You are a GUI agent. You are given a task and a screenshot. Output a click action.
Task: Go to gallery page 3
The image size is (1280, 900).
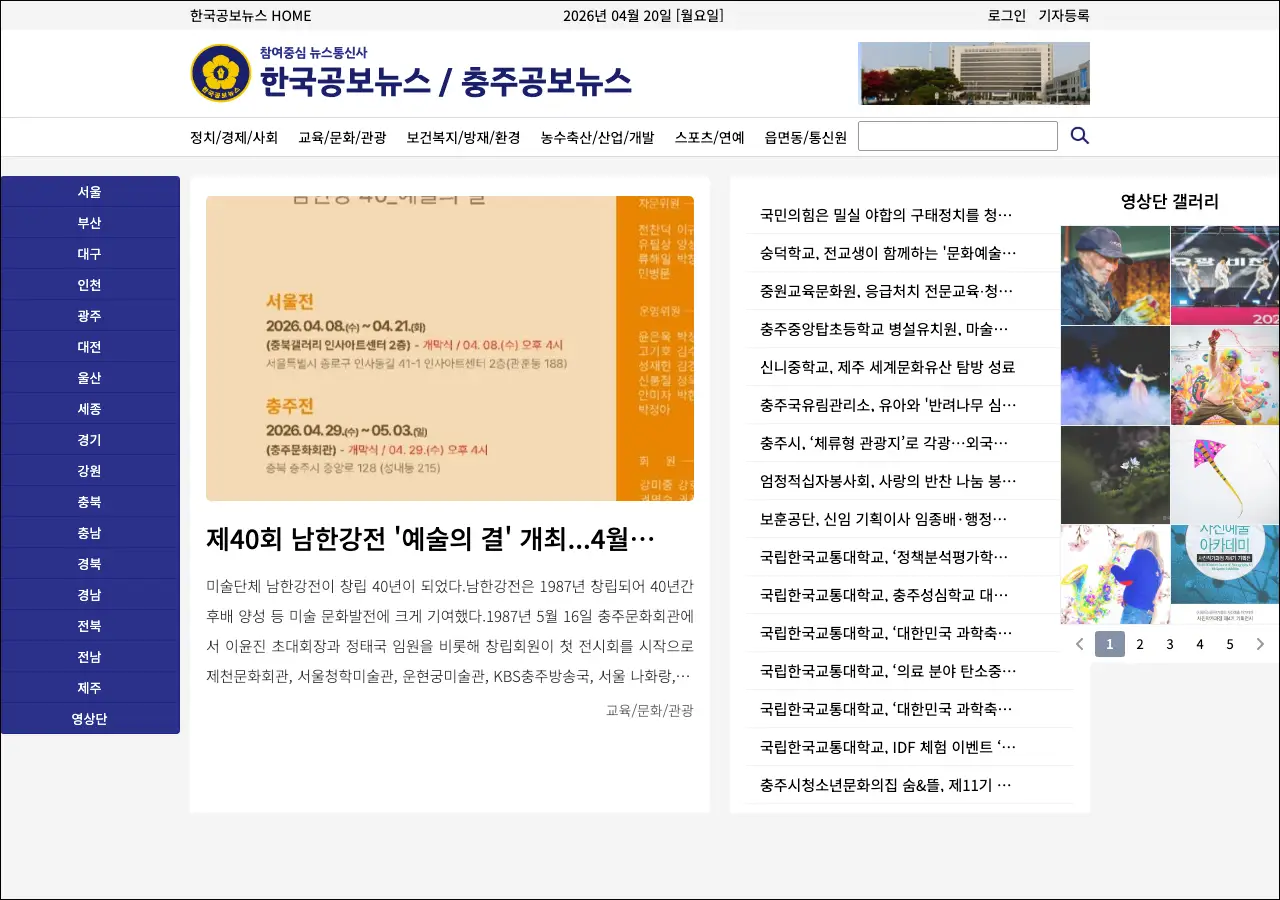click(x=1170, y=644)
